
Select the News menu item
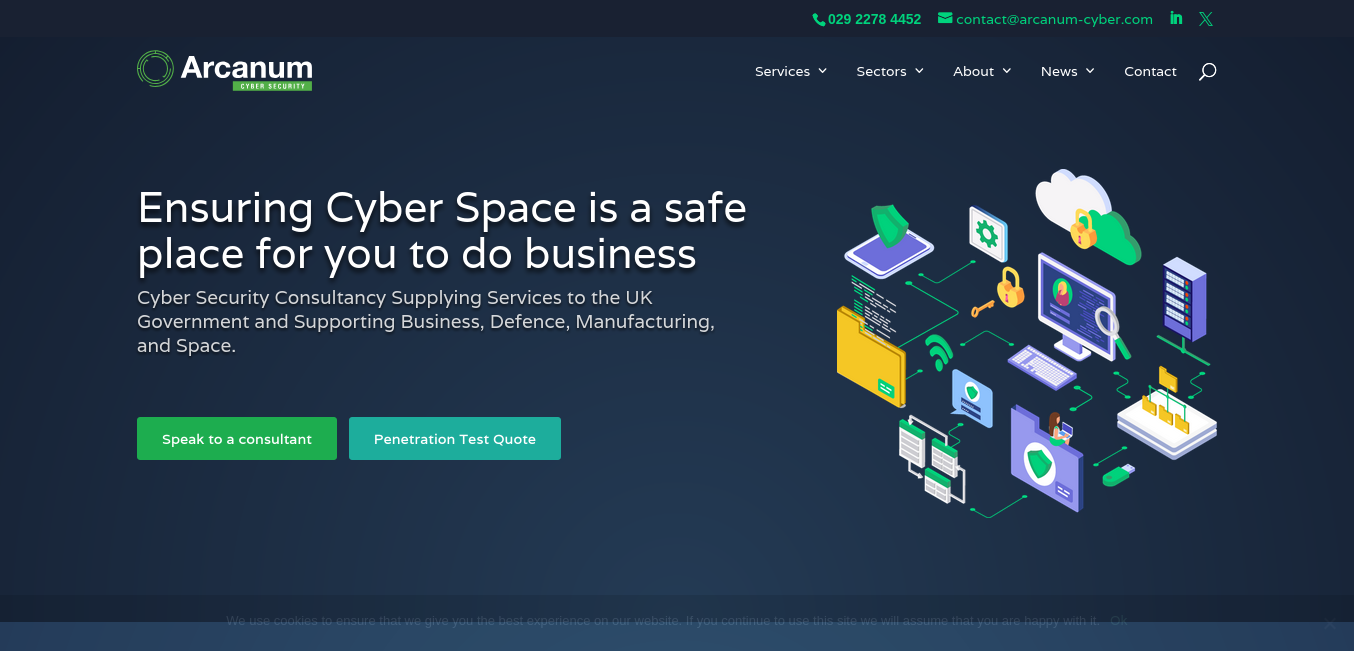point(1059,71)
